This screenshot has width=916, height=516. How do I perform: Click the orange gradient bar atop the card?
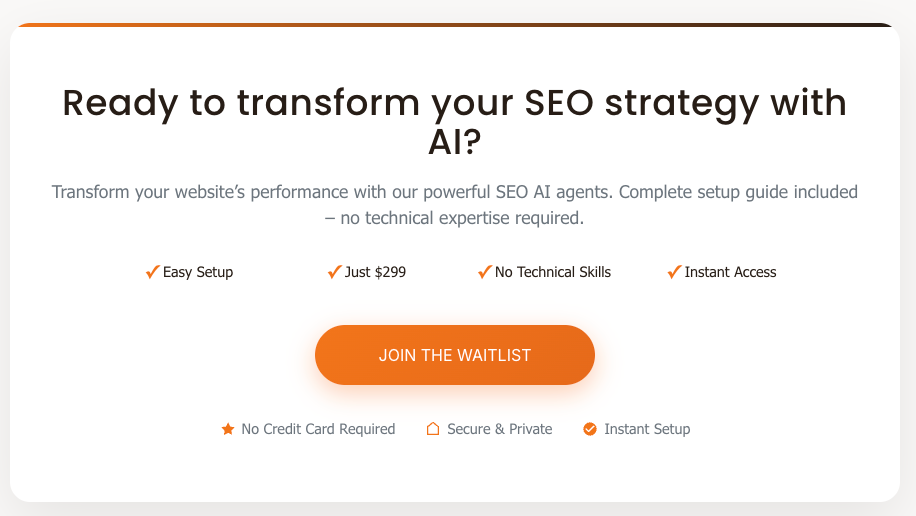click(x=455, y=25)
